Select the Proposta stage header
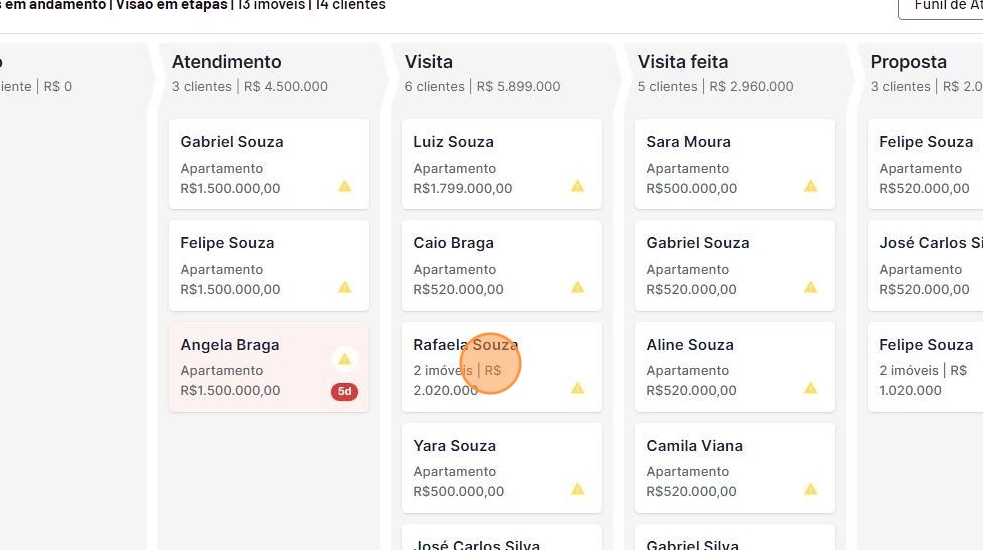 (908, 62)
